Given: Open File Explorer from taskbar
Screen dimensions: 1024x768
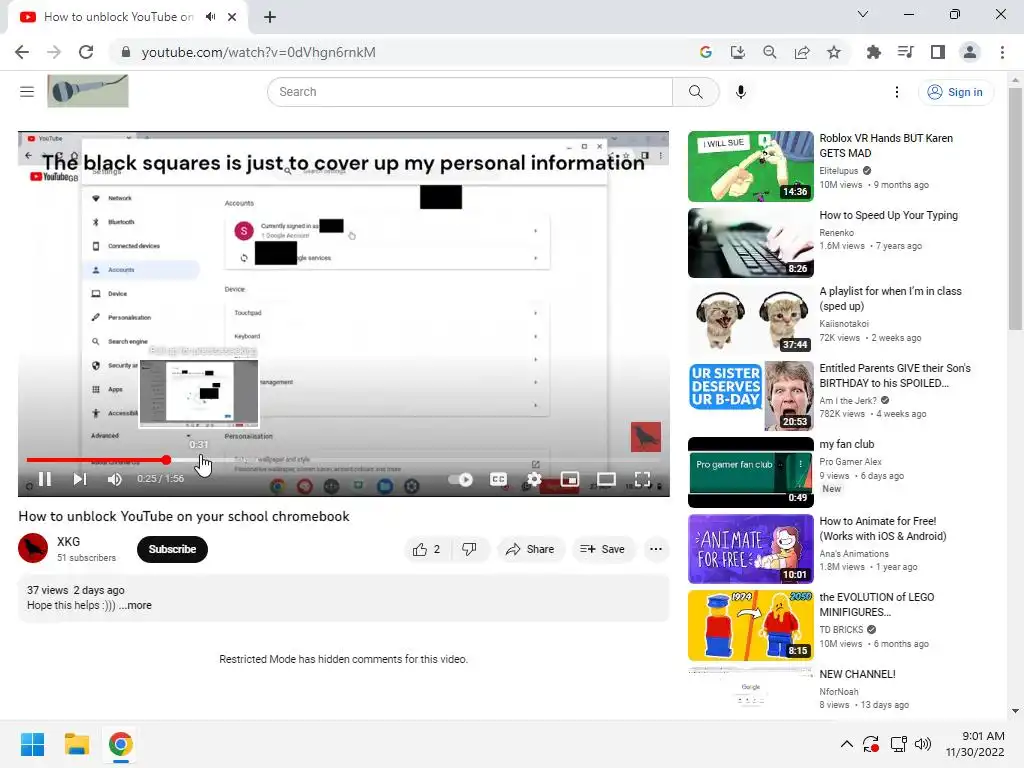Looking at the screenshot, I should point(76,744).
